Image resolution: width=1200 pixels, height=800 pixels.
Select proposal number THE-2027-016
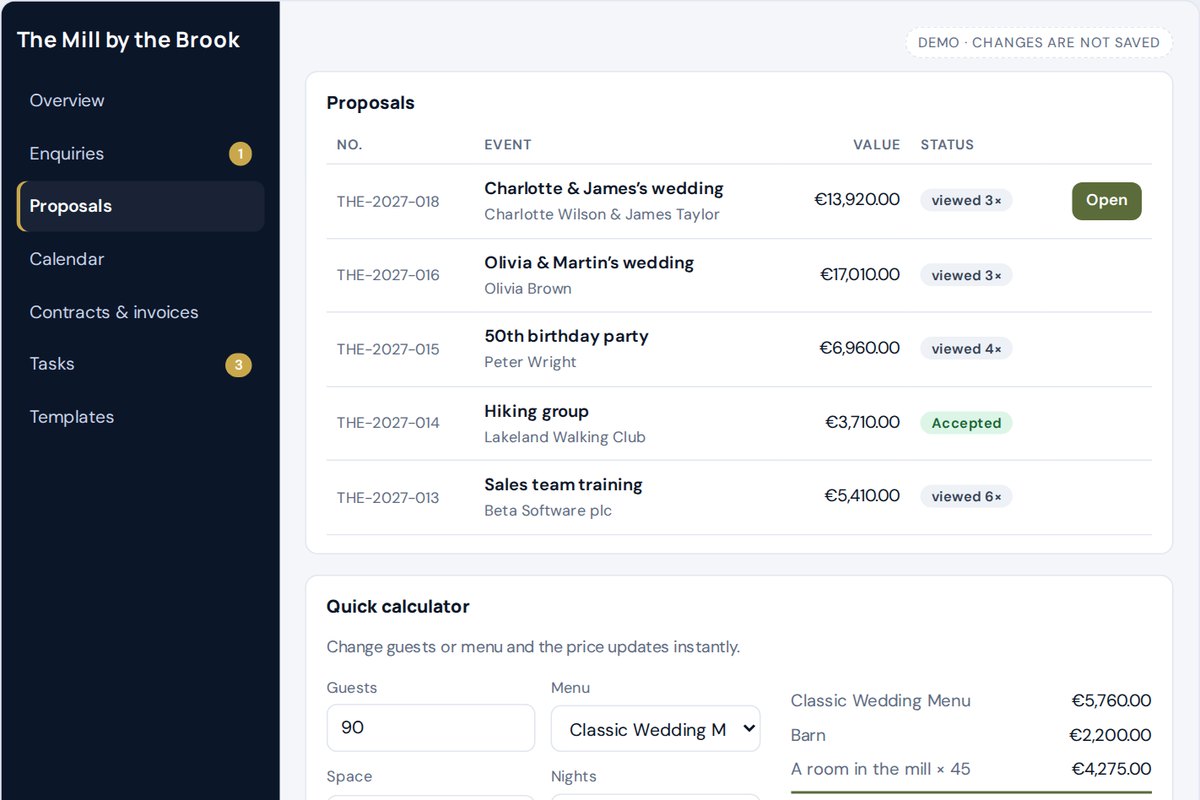[x=388, y=275]
